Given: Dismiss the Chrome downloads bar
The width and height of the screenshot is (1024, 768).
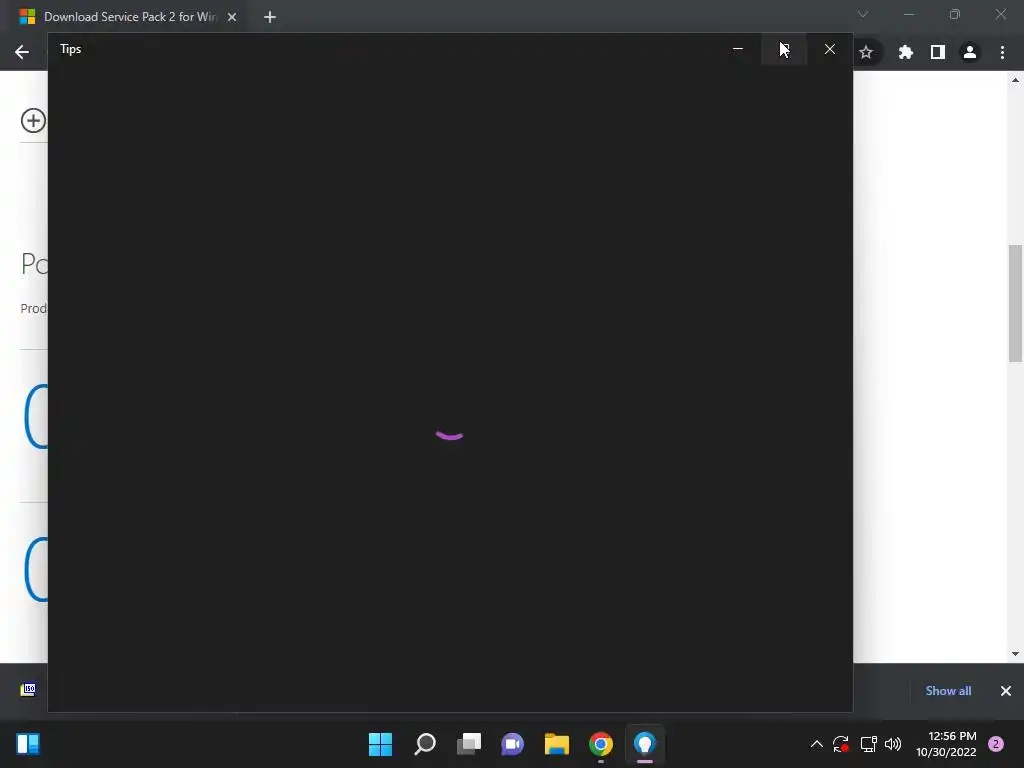Looking at the screenshot, I should pos(1006,691).
